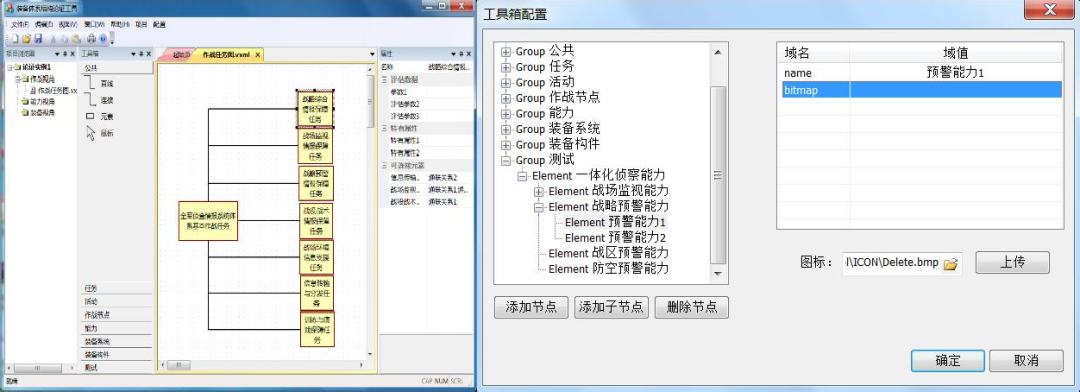Click the Open folder toolbar icon
The image size is (1080, 392).
26,39
